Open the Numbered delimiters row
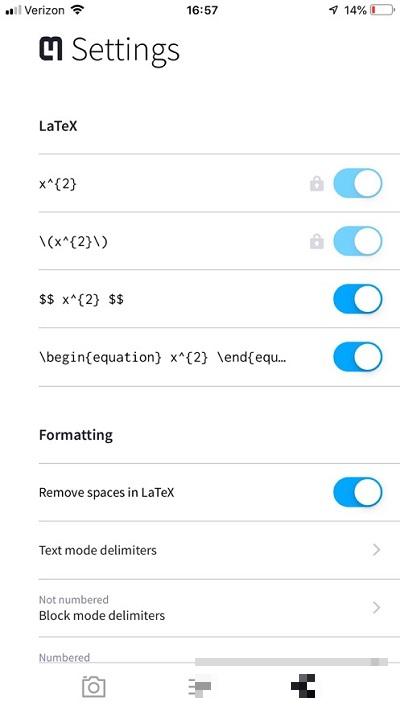The width and height of the screenshot is (400, 710). [x=219, y=651]
